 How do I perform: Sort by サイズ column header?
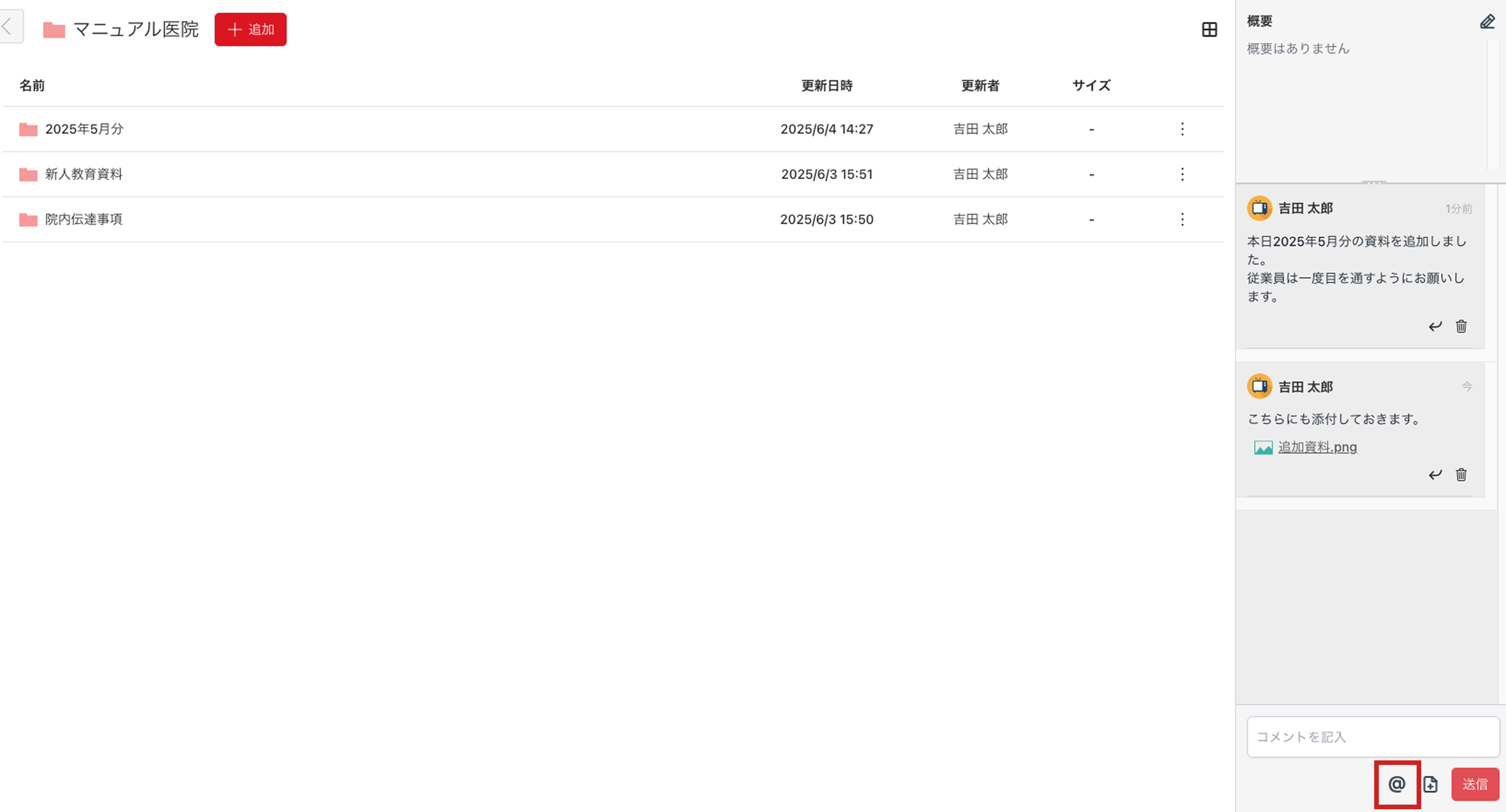(1091, 85)
